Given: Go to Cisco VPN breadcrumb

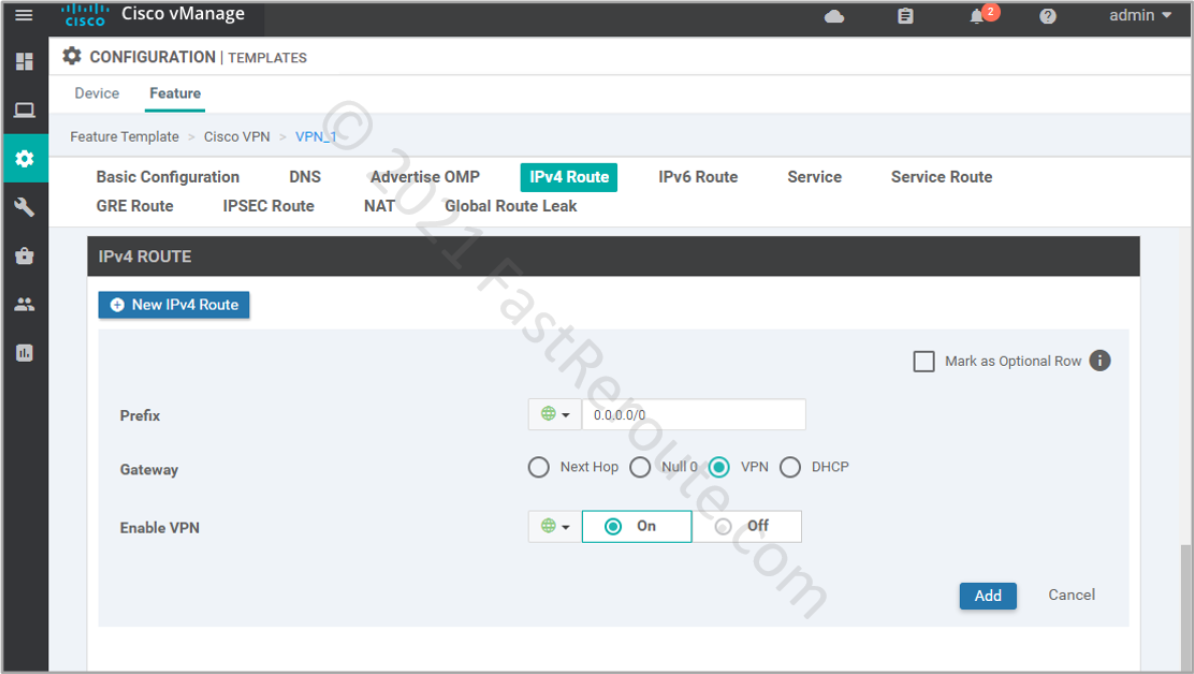Looking at the screenshot, I should click(x=237, y=136).
